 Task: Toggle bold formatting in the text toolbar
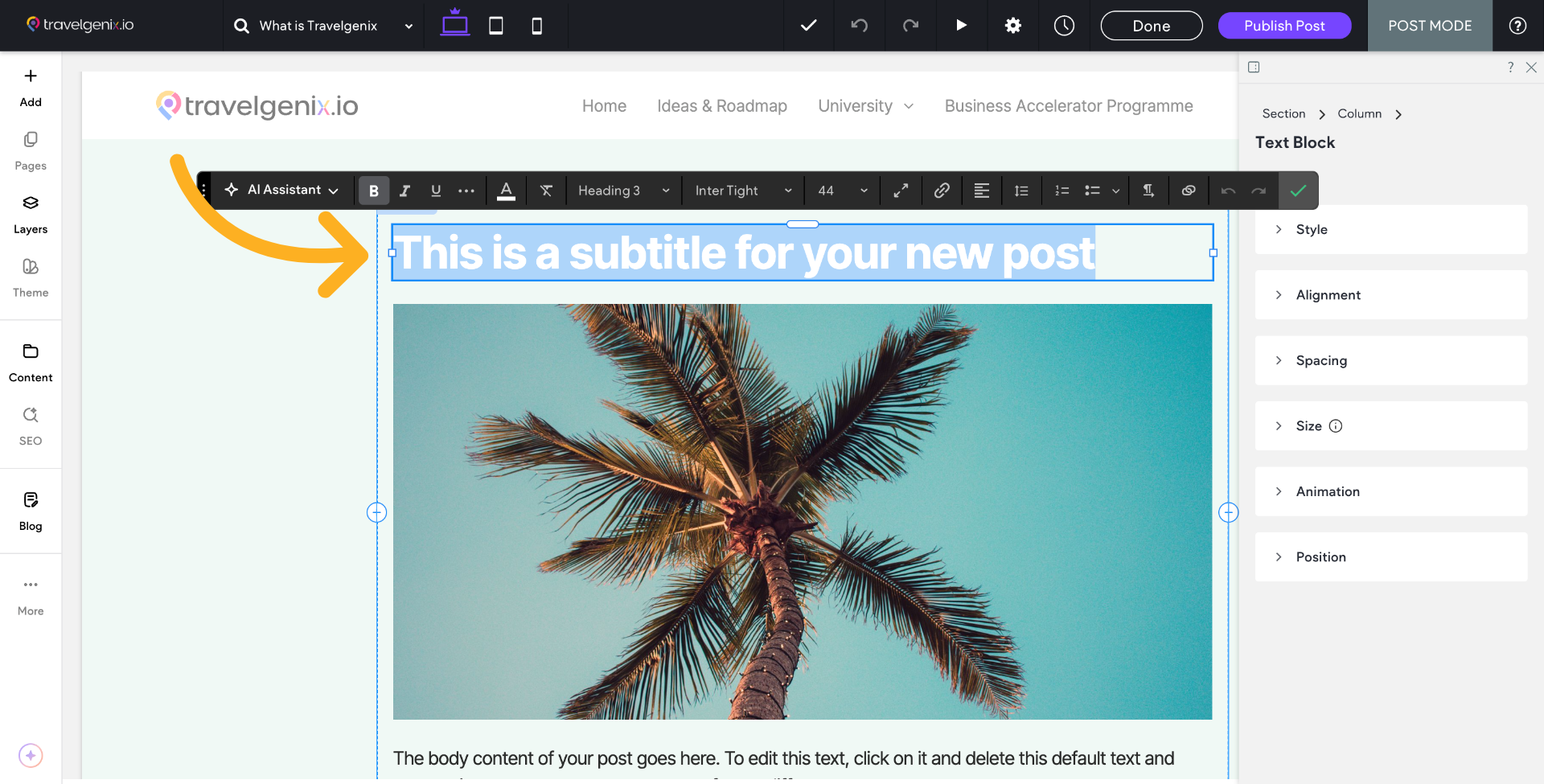pos(373,190)
